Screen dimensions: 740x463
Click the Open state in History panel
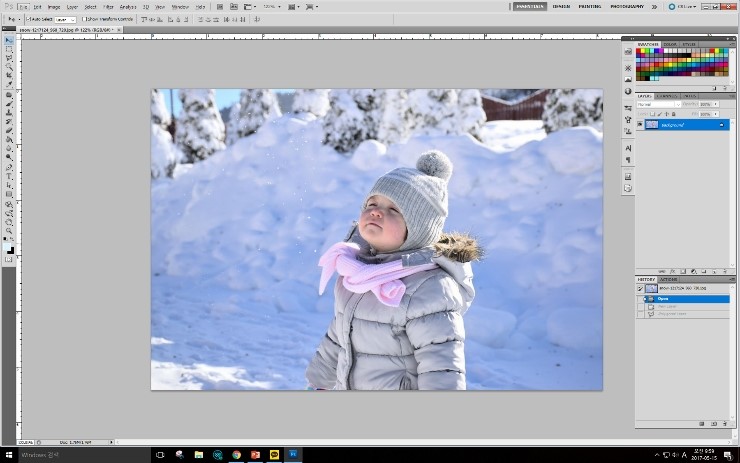point(663,299)
